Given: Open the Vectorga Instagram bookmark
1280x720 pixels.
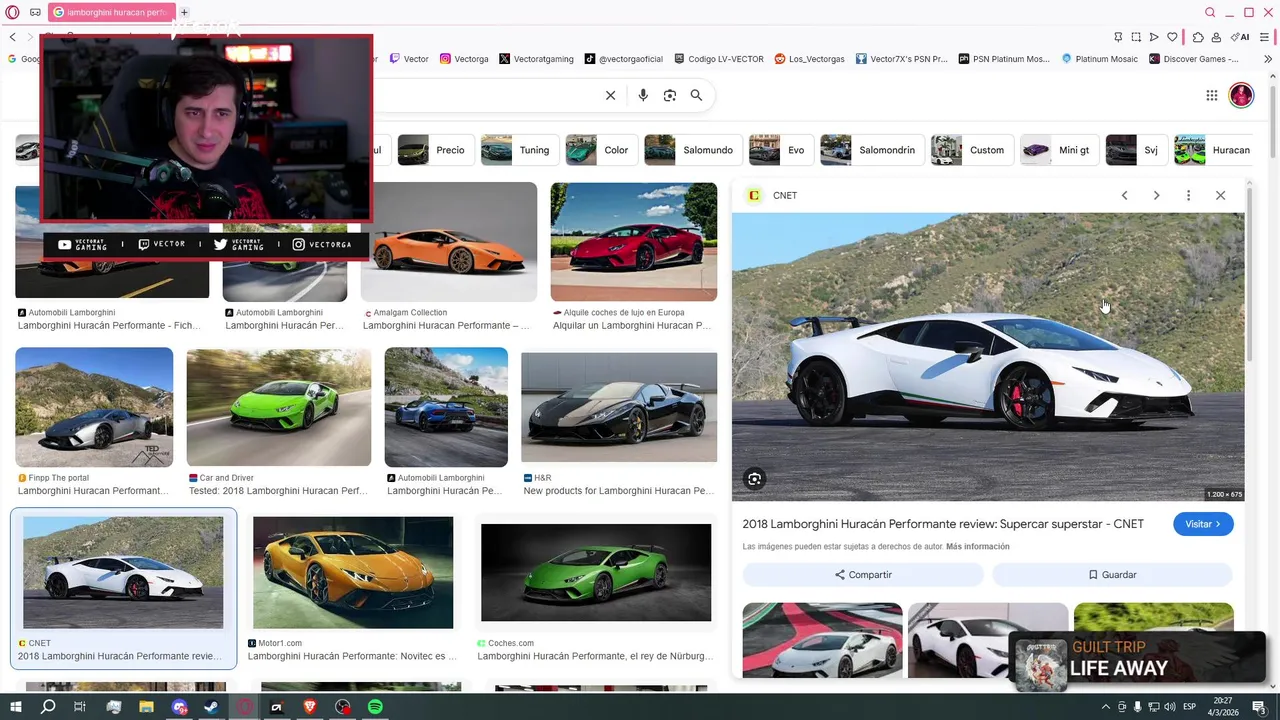Looking at the screenshot, I should [464, 59].
